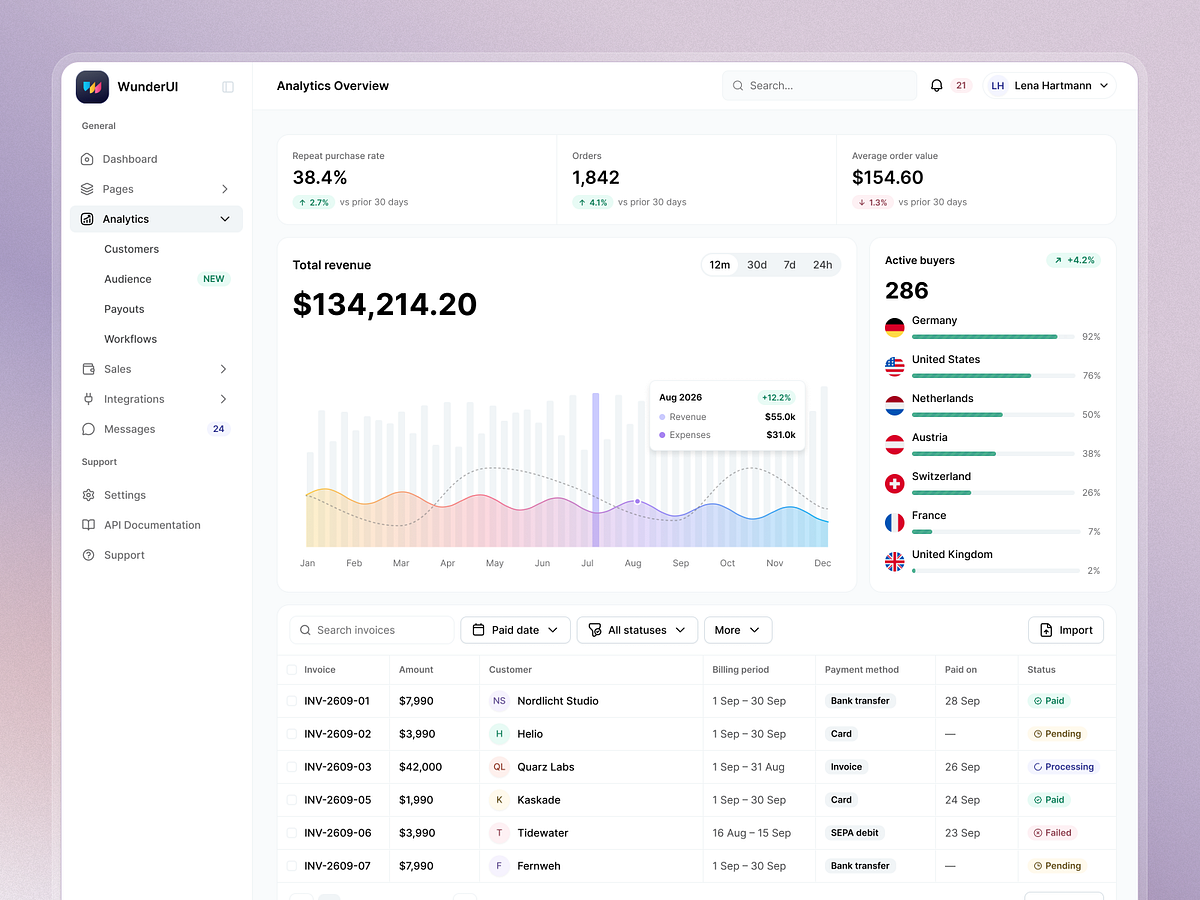The image size is (1200, 900).
Task: Switch to the 30d time range
Action: [x=757, y=265]
